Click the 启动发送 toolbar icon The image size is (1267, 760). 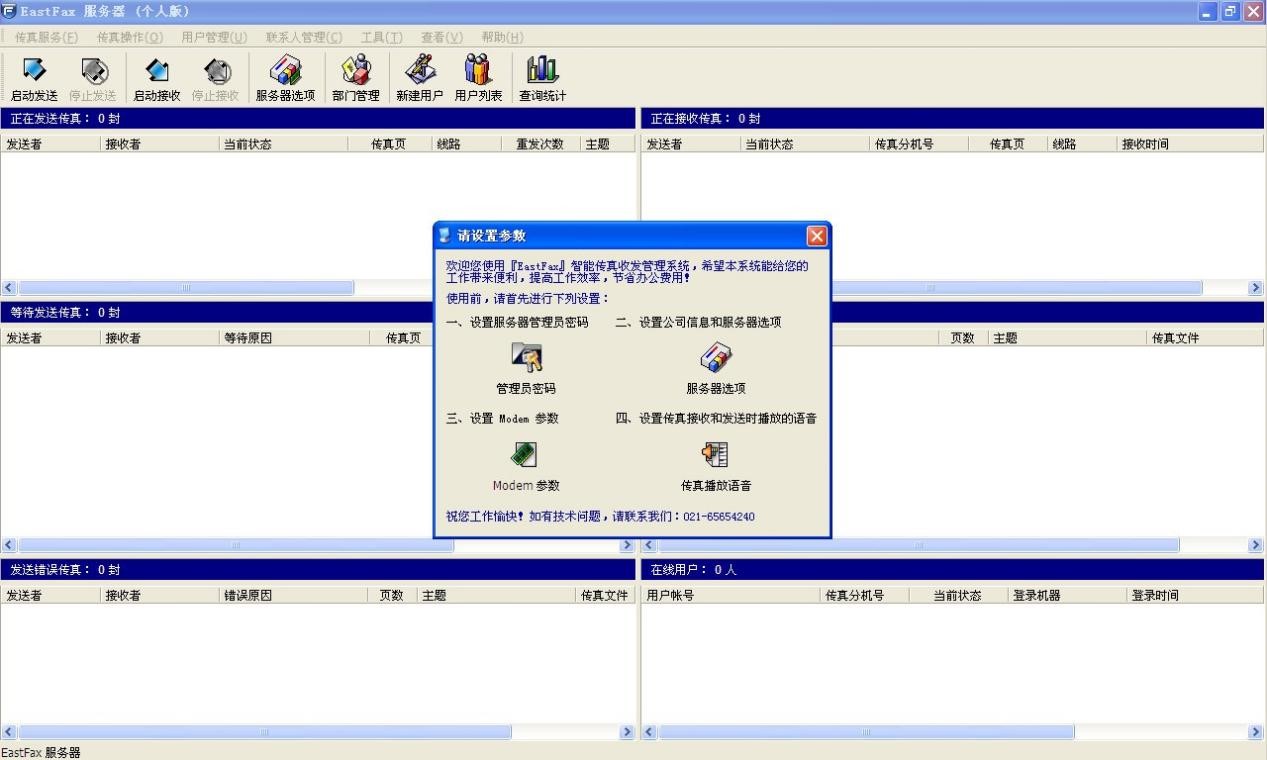pyautogui.click(x=34, y=70)
